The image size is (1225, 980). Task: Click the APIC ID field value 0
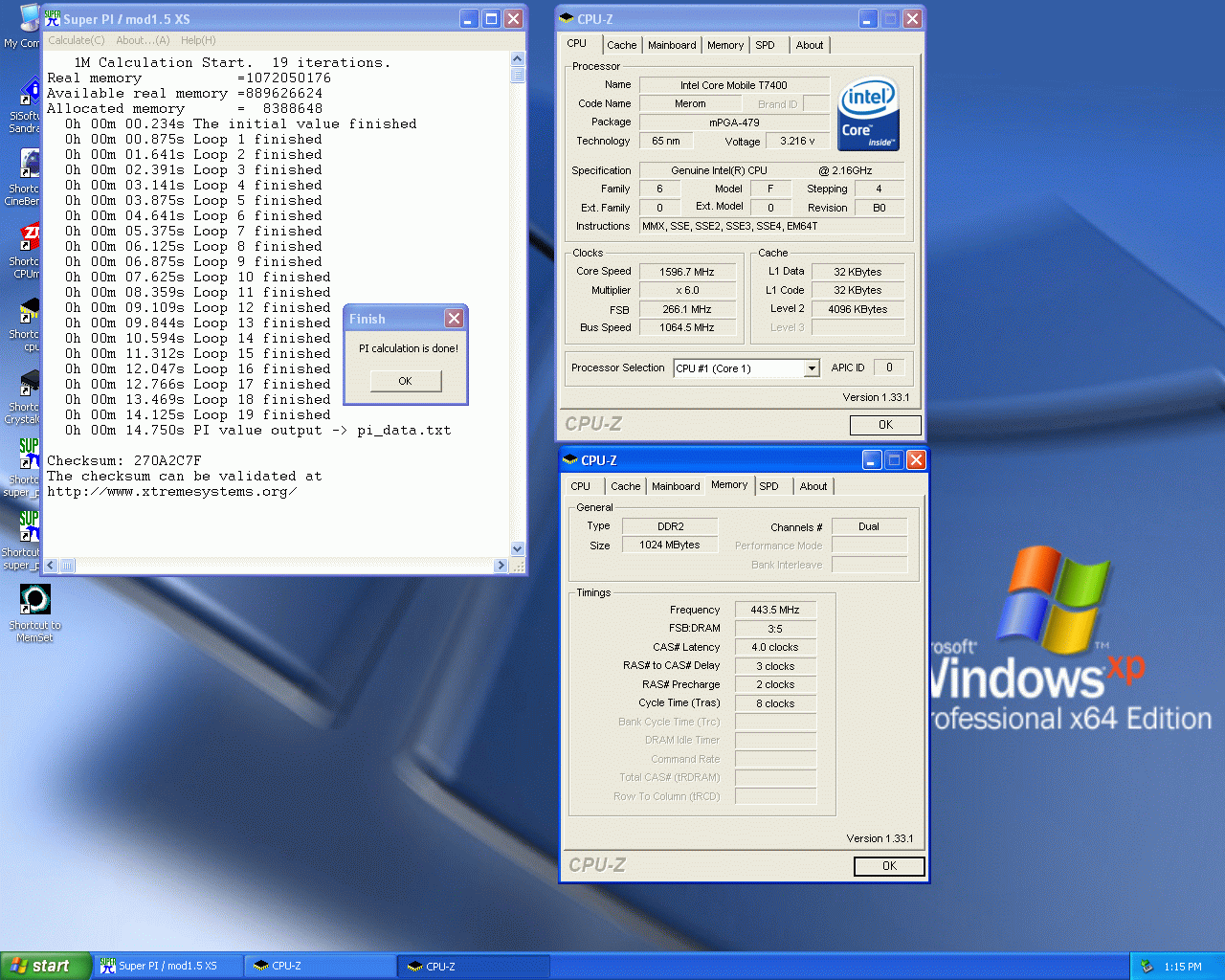pos(889,367)
